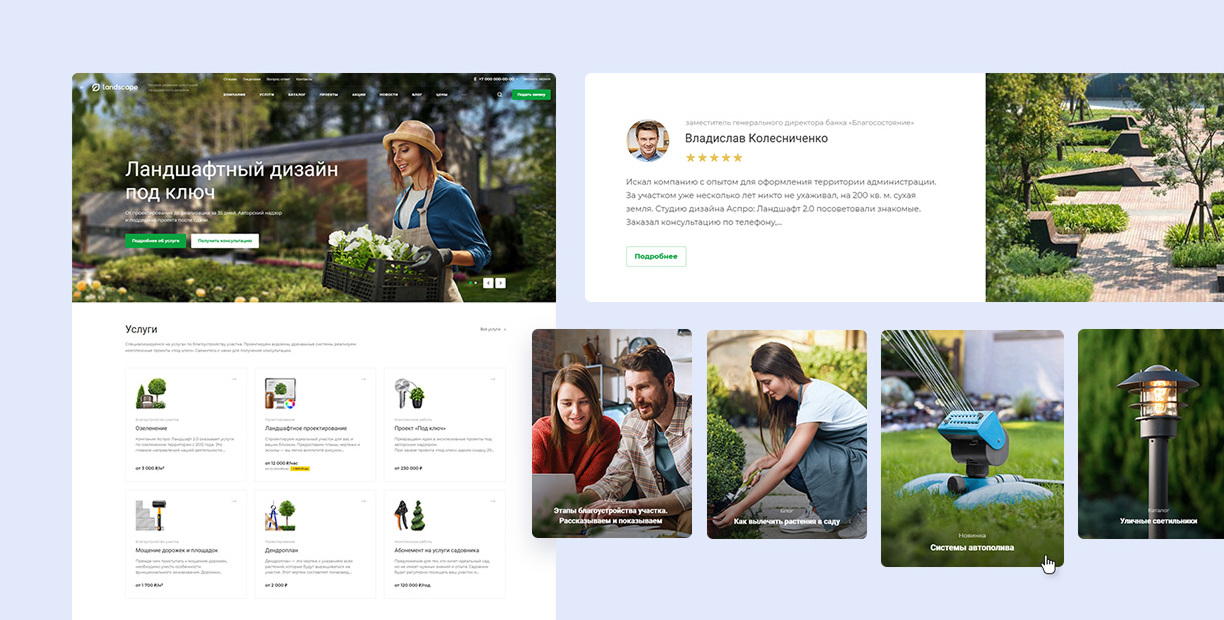1224x620 pixels.
Task: Click the hammer icon for Мощение дорожек
Action: (150, 515)
